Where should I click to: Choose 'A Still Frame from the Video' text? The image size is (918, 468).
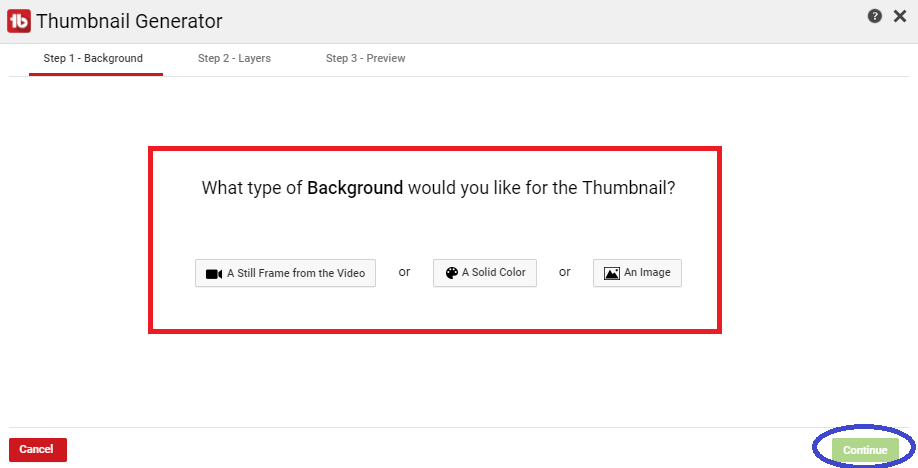tap(297, 273)
